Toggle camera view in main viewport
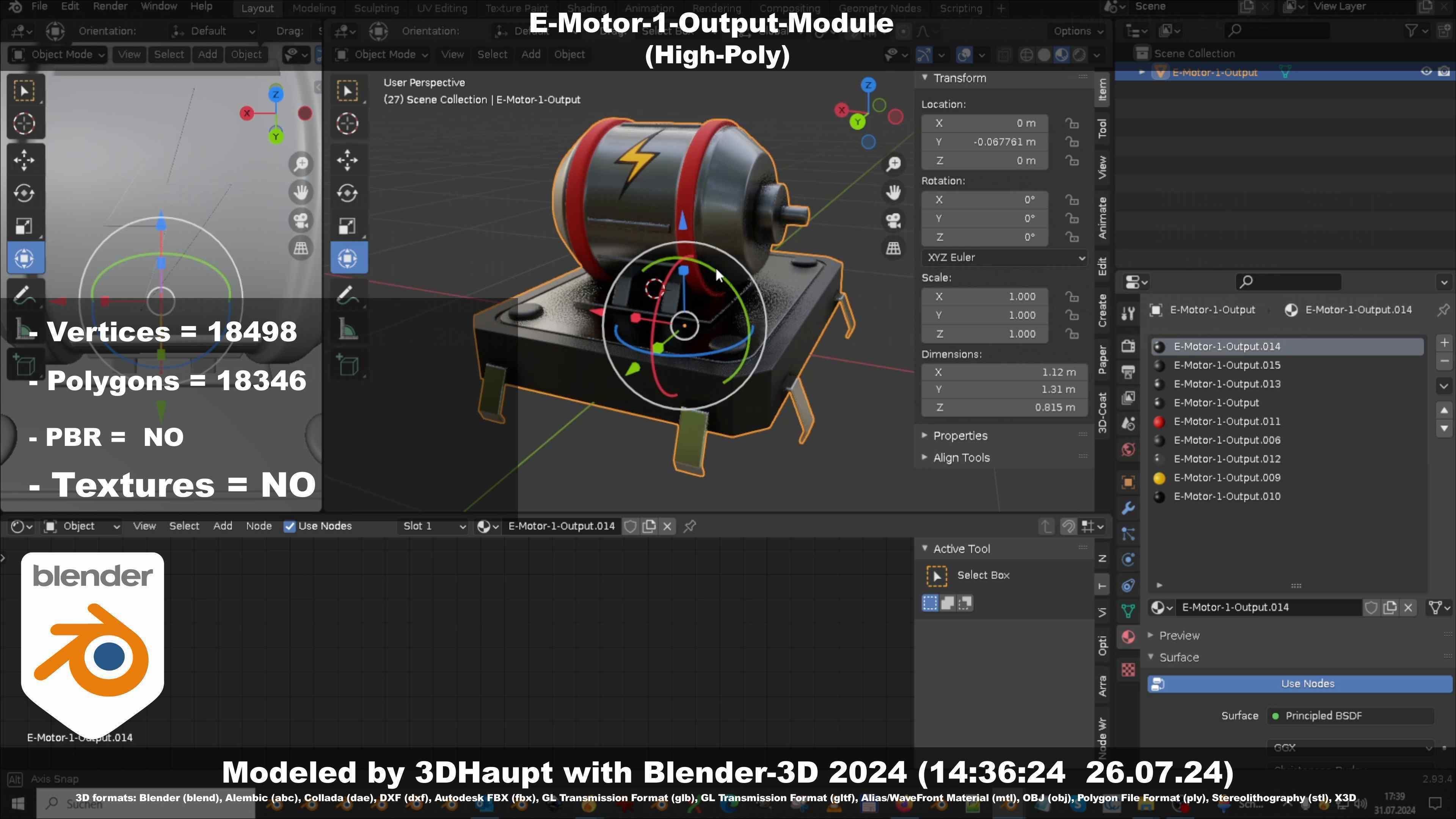 (894, 220)
